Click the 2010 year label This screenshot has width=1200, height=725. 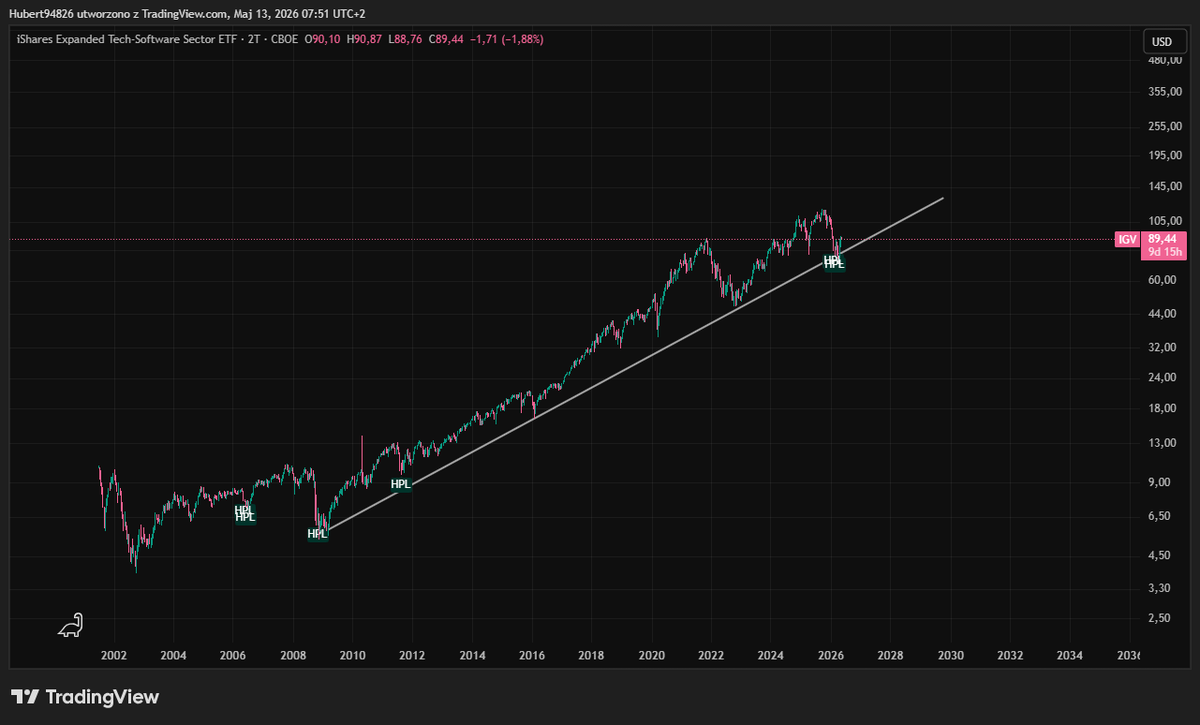point(352,656)
